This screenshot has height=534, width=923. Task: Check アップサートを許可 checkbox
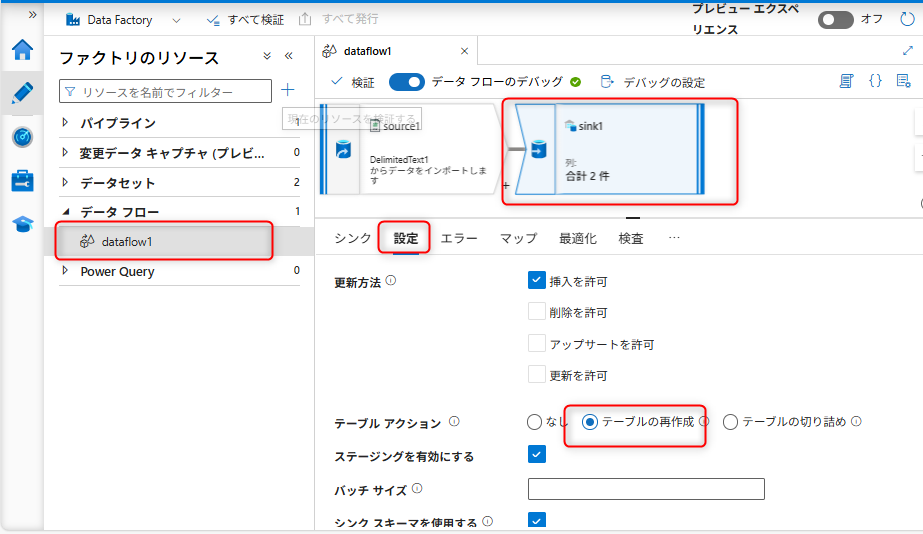pyautogui.click(x=536, y=343)
